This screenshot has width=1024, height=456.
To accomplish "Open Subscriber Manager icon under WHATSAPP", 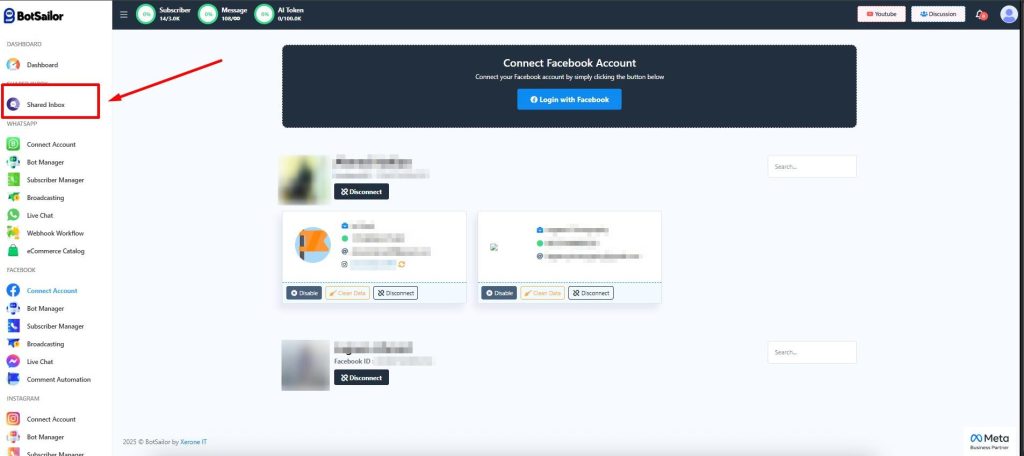I will click(x=13, y=180).
